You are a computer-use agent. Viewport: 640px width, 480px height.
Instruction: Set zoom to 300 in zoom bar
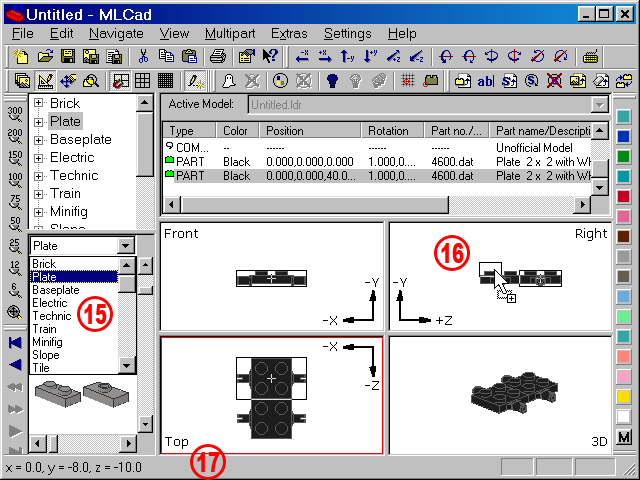coord(15,114)
